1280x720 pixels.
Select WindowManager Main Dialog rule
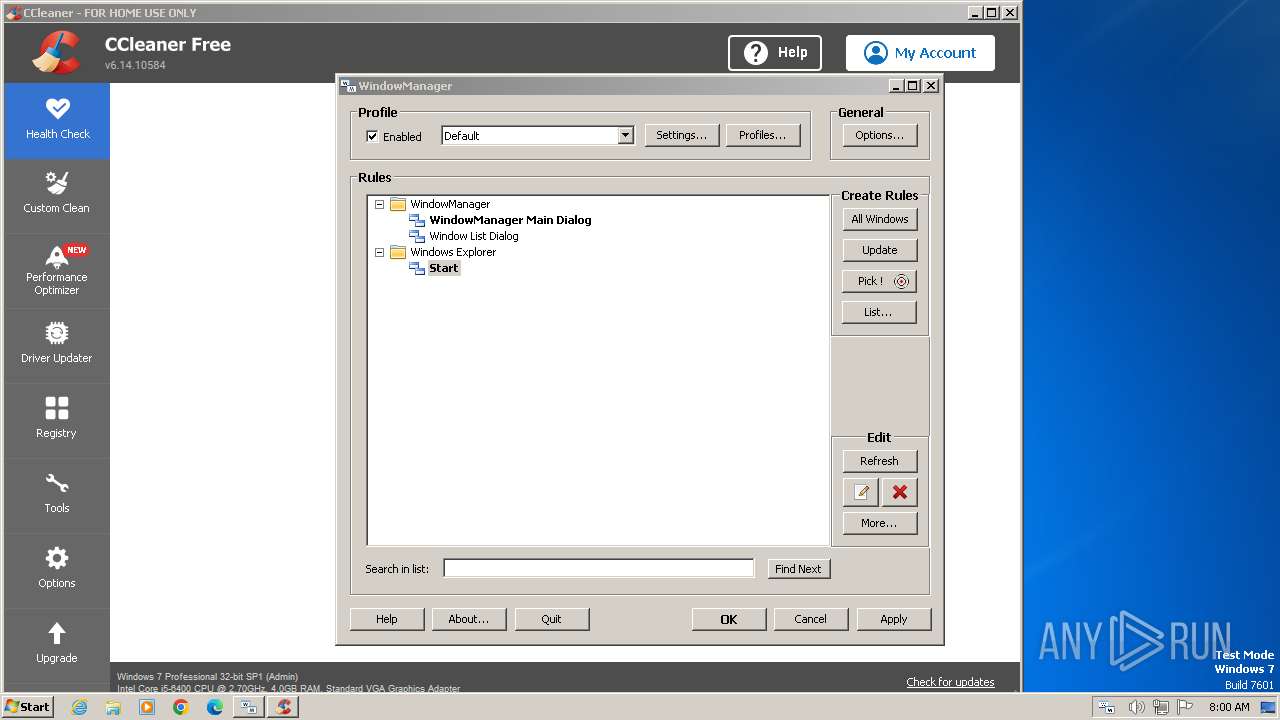pyautogui.click(x=510, y=220)
